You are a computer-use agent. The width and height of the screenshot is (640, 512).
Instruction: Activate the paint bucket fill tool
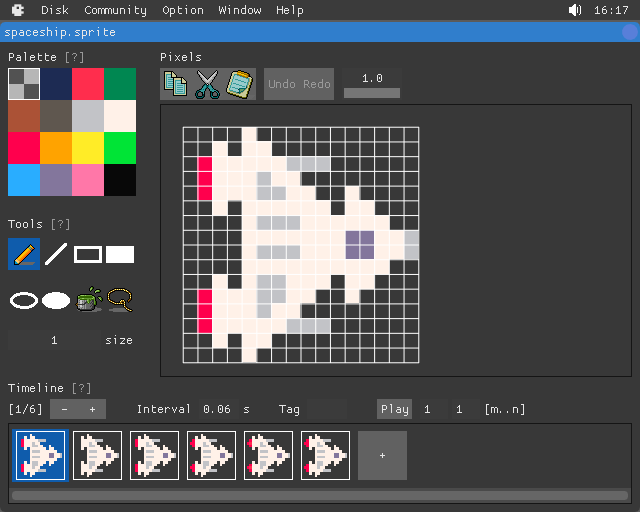[88, 299]
